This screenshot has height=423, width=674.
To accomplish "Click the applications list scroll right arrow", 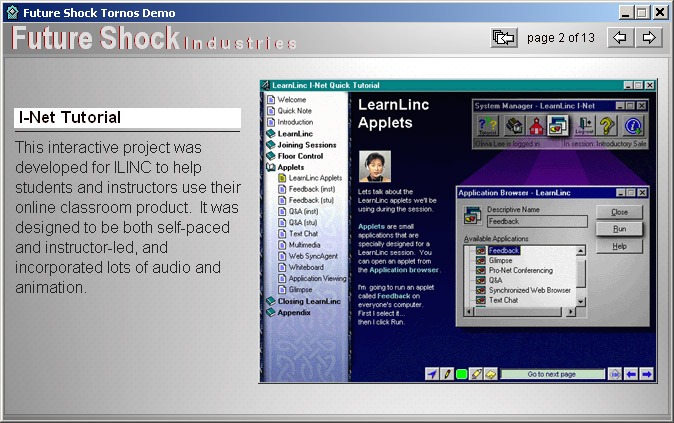I will click(x=571, y=312).
